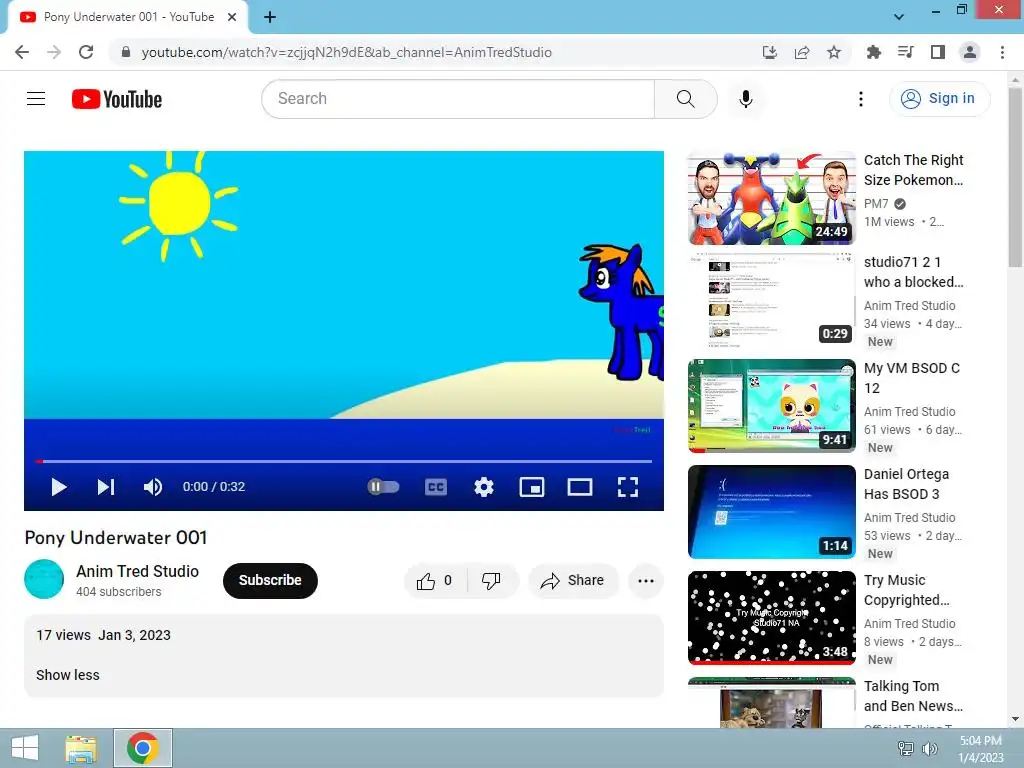The width and height of the screenshot is (1024, 768).
Task: Enter full screen mode
Action: click(x=628, y=487)
